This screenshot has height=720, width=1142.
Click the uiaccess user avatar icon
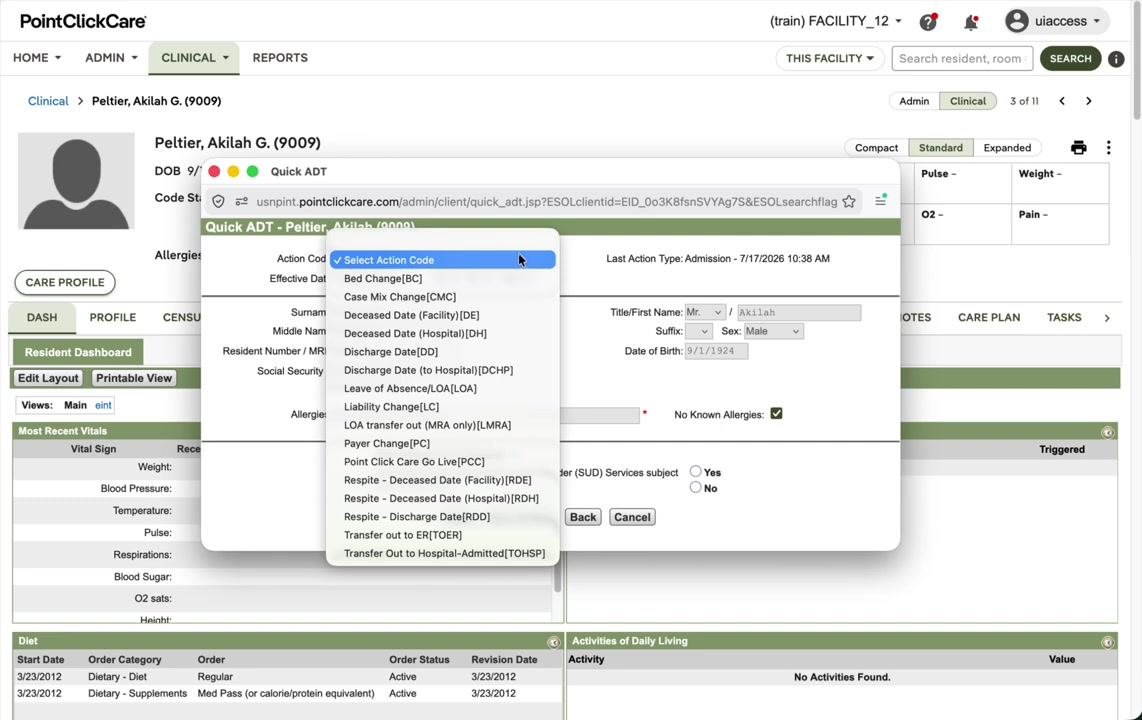(x=1017, y=21)
